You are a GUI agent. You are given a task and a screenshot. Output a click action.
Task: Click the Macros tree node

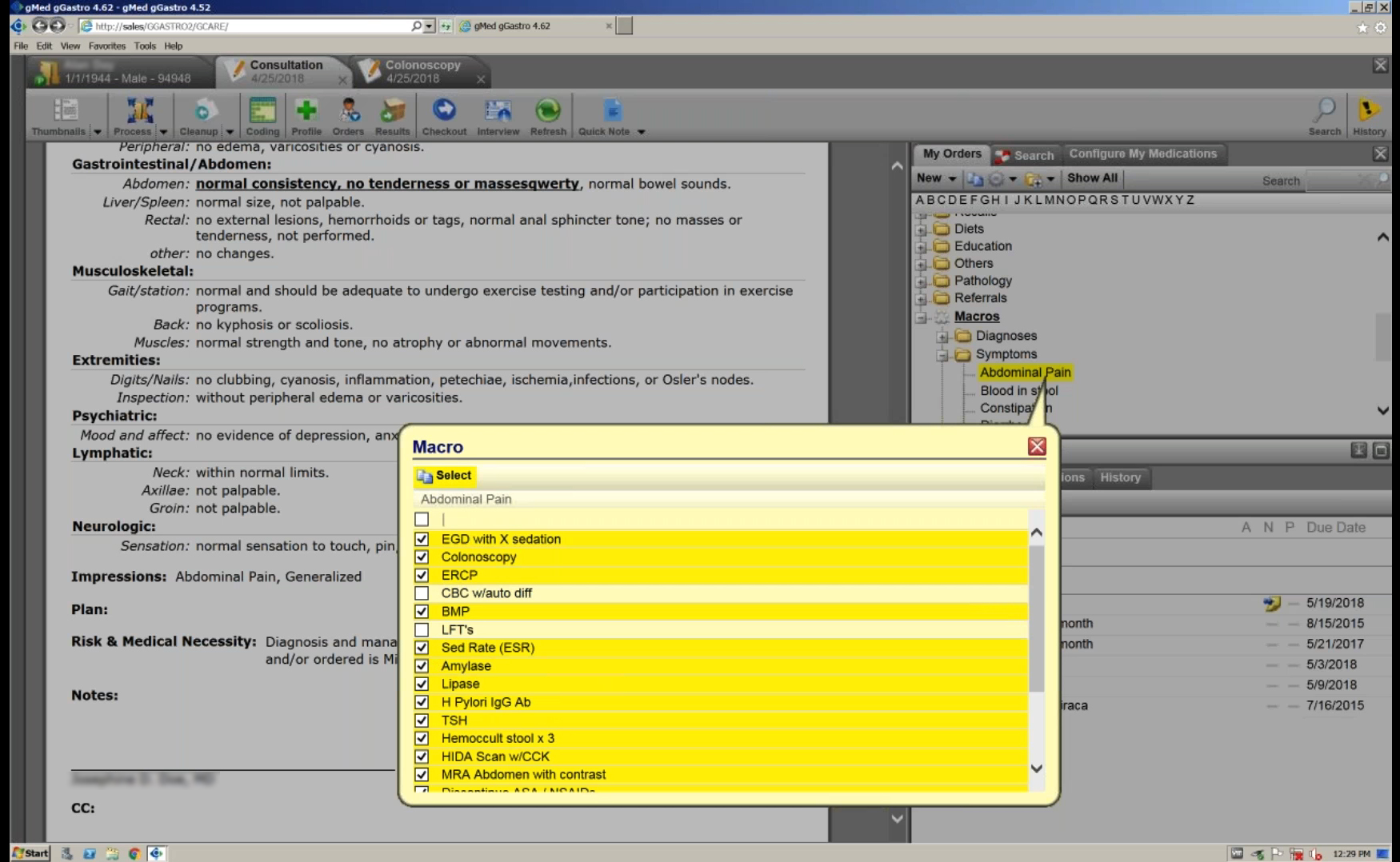click(977, 317)
